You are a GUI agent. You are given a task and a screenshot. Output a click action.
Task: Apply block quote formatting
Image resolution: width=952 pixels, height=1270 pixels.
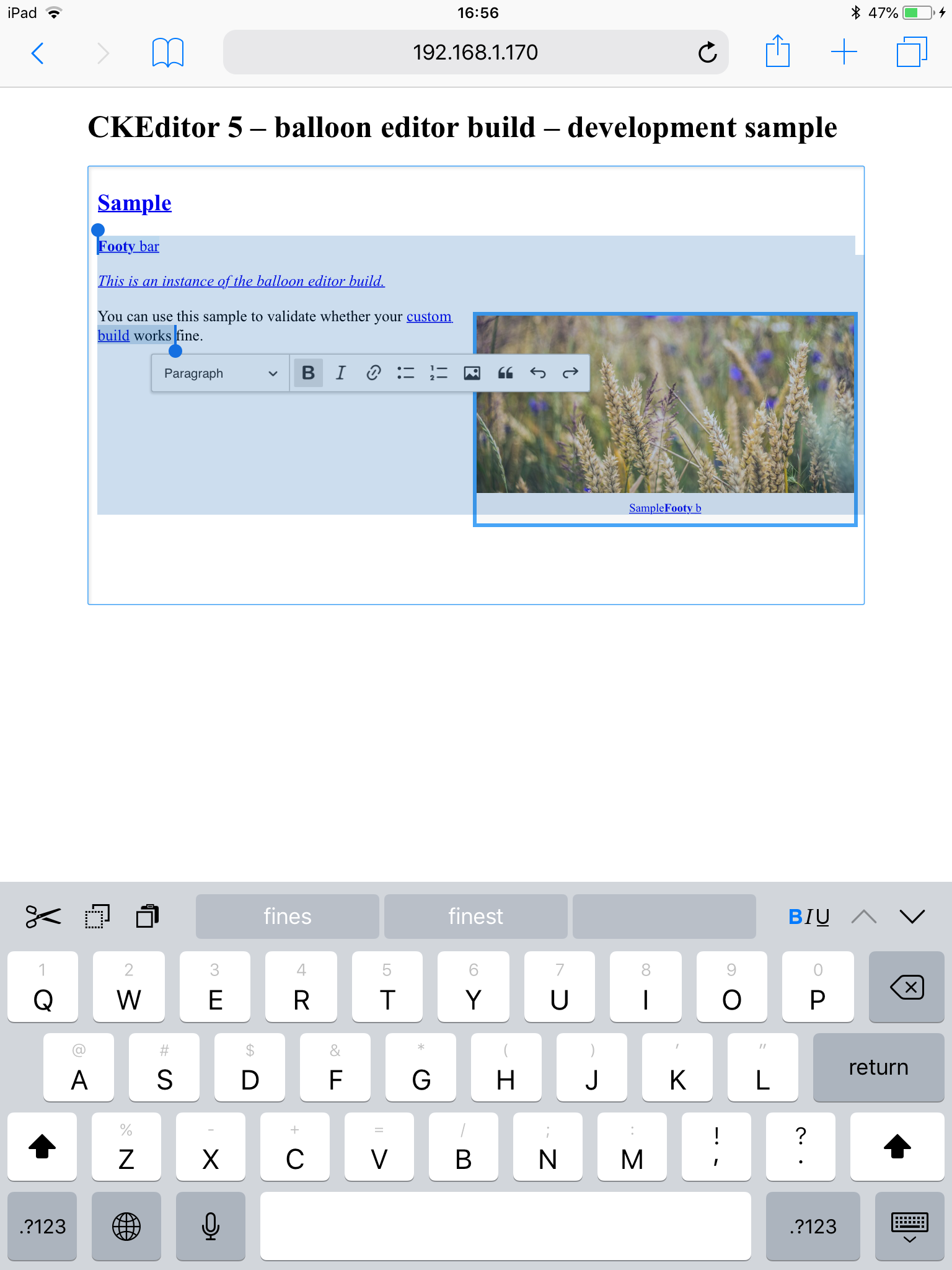(x=505, y=373)
